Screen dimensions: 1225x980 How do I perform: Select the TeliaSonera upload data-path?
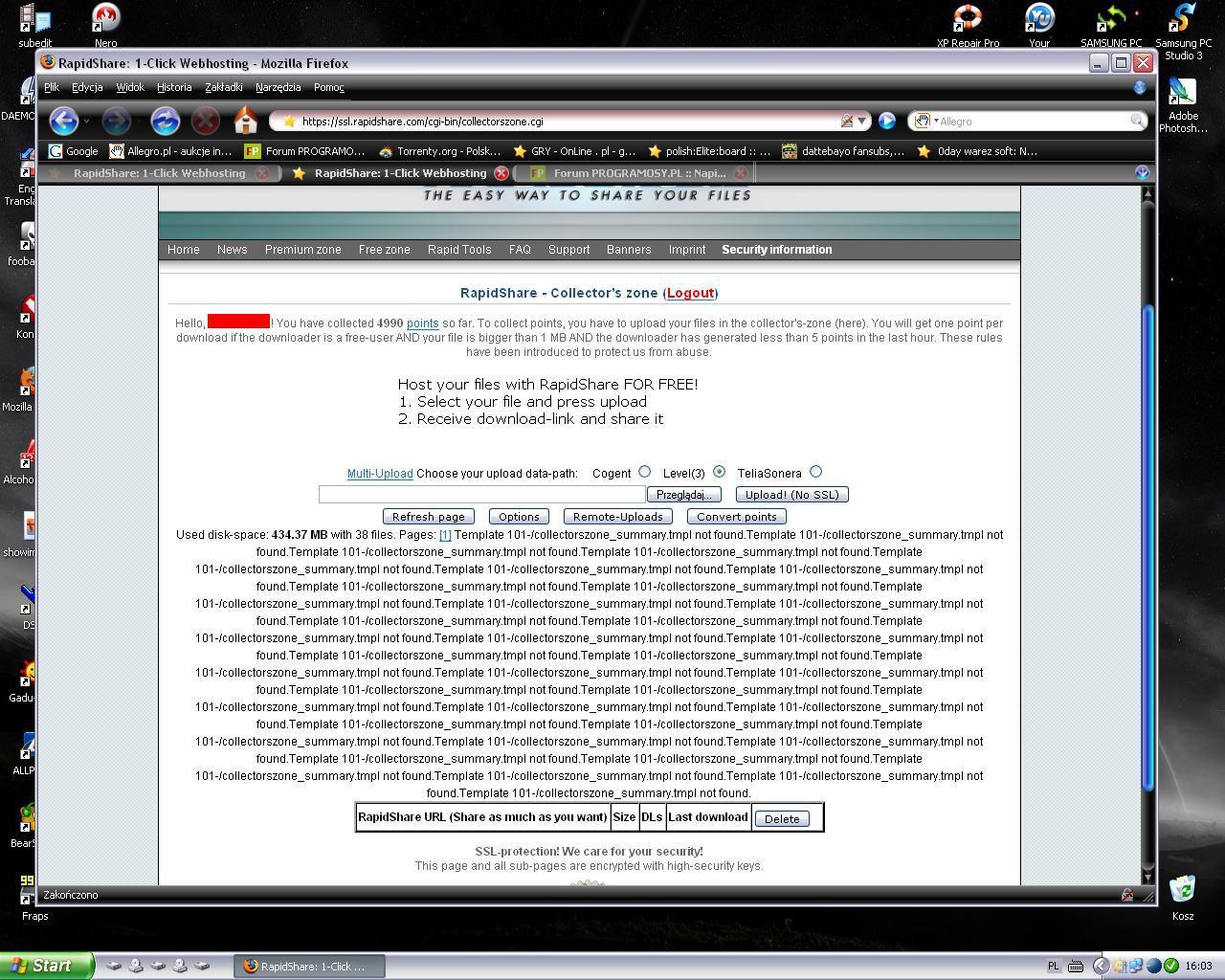click(x=815, y=472)
